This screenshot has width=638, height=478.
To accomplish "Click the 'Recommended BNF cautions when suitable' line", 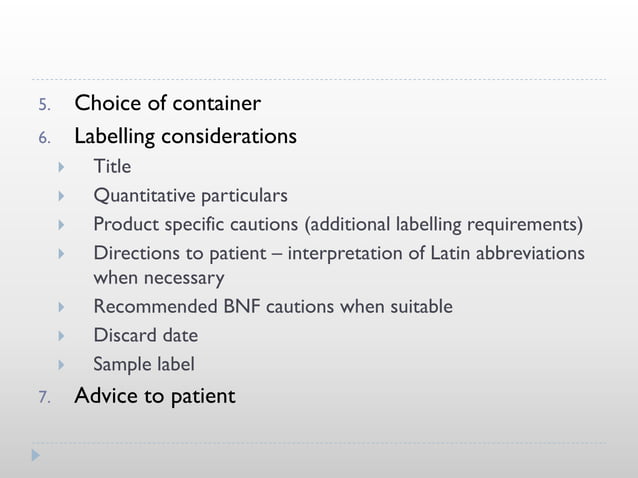I will pos(273,307).
